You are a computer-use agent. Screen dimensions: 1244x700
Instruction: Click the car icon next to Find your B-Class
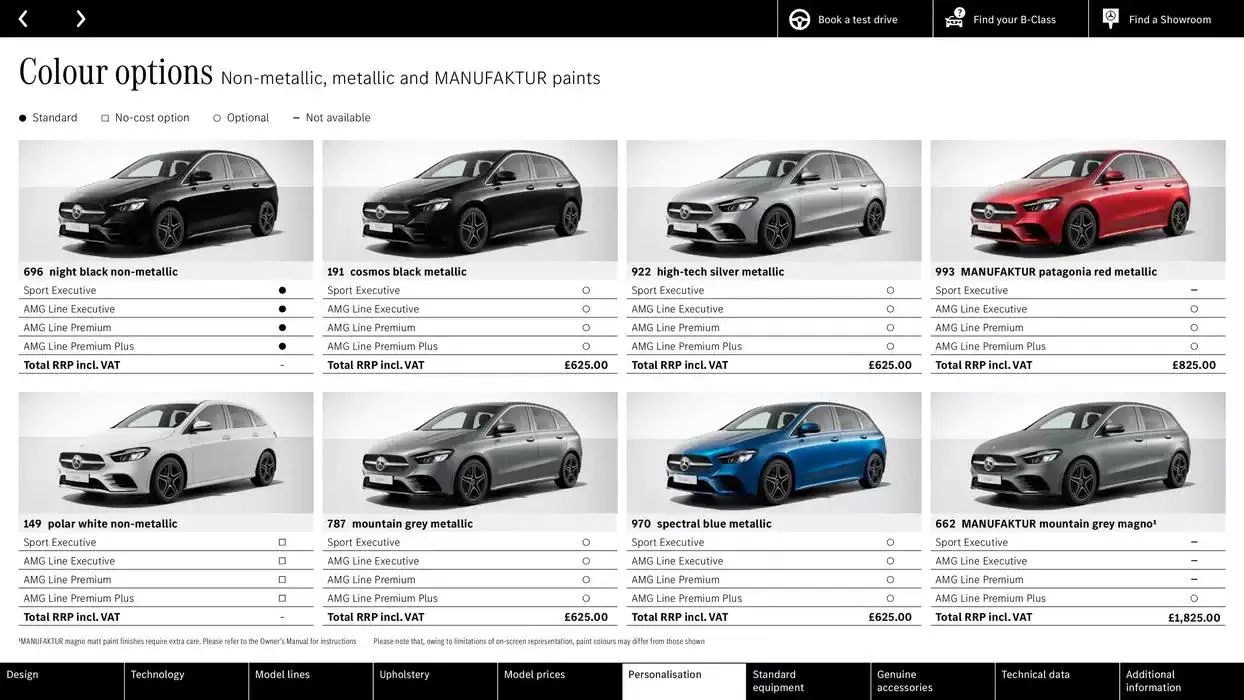tap(953, 18)
